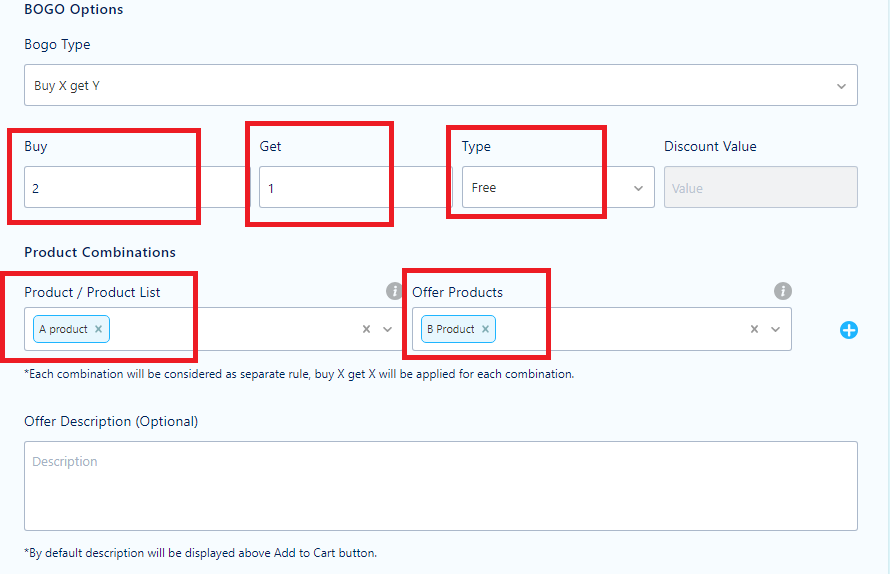Click info icon beside Offer Products
This screenshot has height=574, width=890.
tap(783, 291)
